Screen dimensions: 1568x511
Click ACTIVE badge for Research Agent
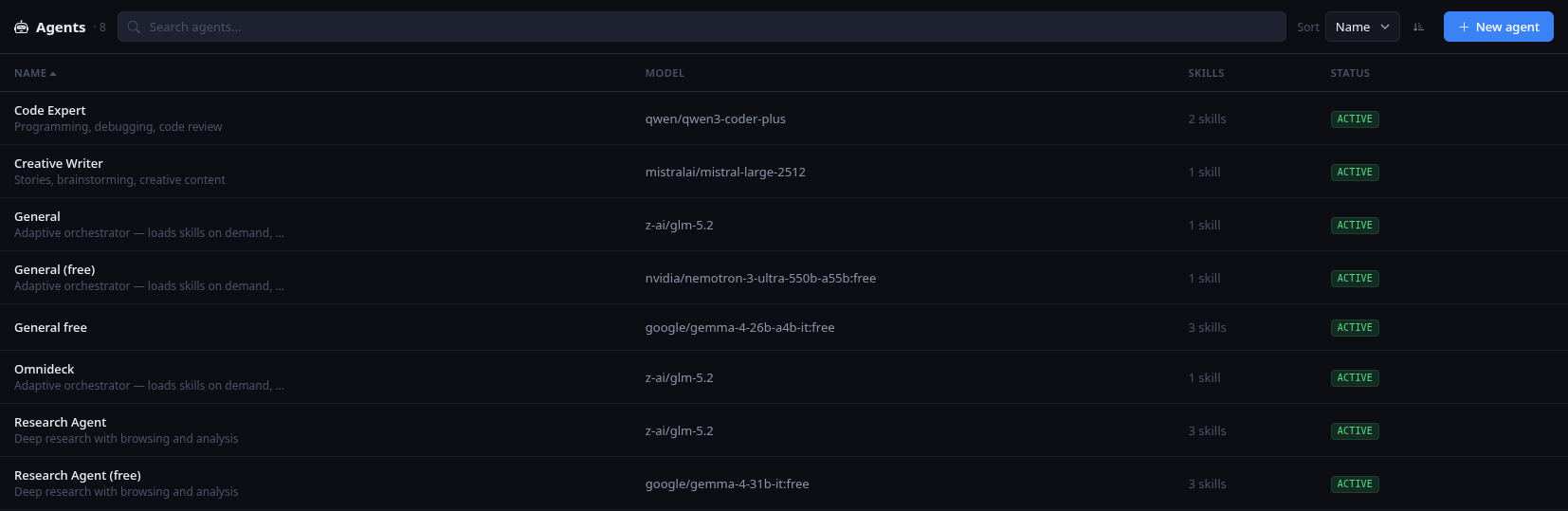tap(1355, 430)
